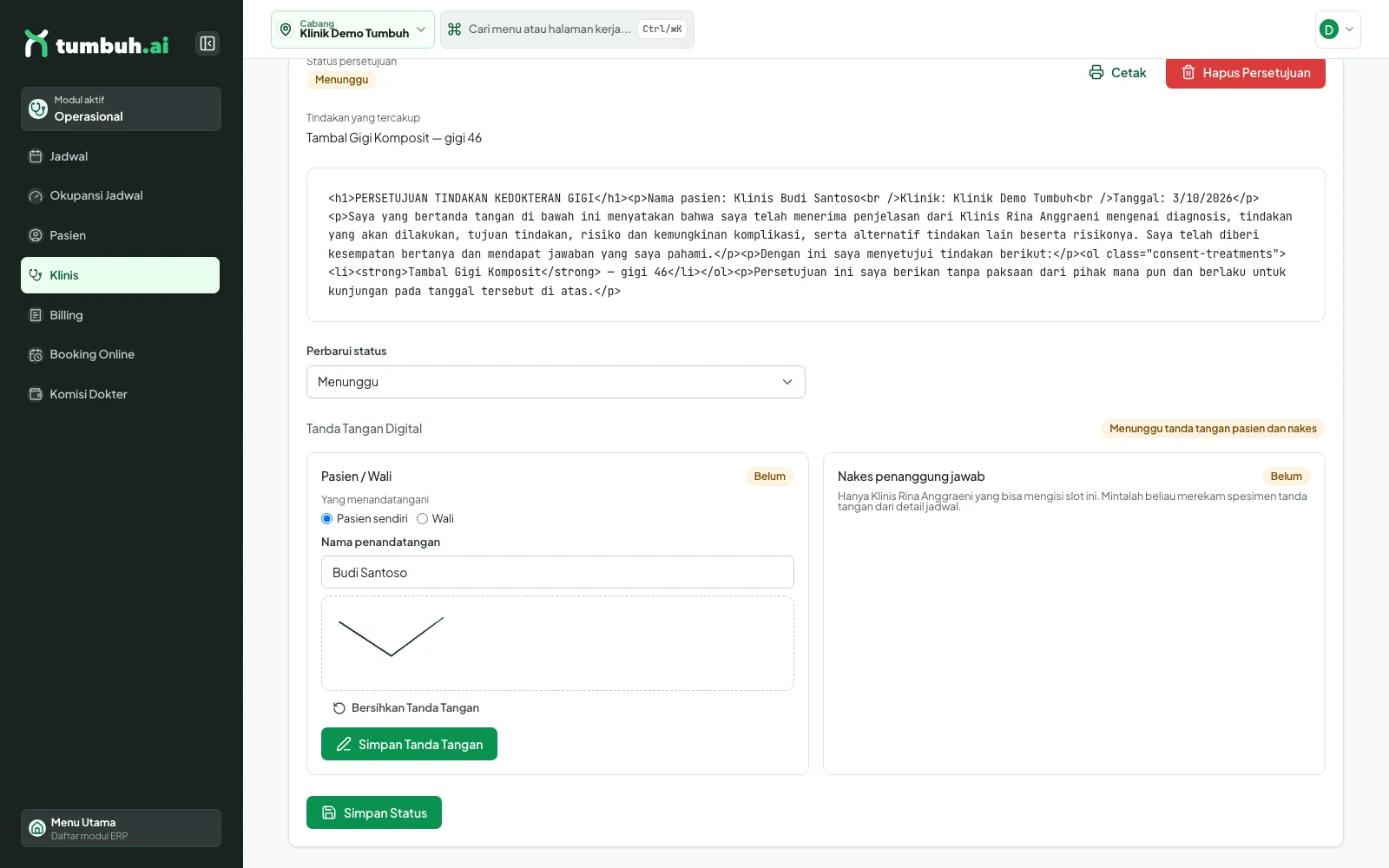Click the Klinis stethoscope icon
The image size is (1389, 868).
point(36,275)
